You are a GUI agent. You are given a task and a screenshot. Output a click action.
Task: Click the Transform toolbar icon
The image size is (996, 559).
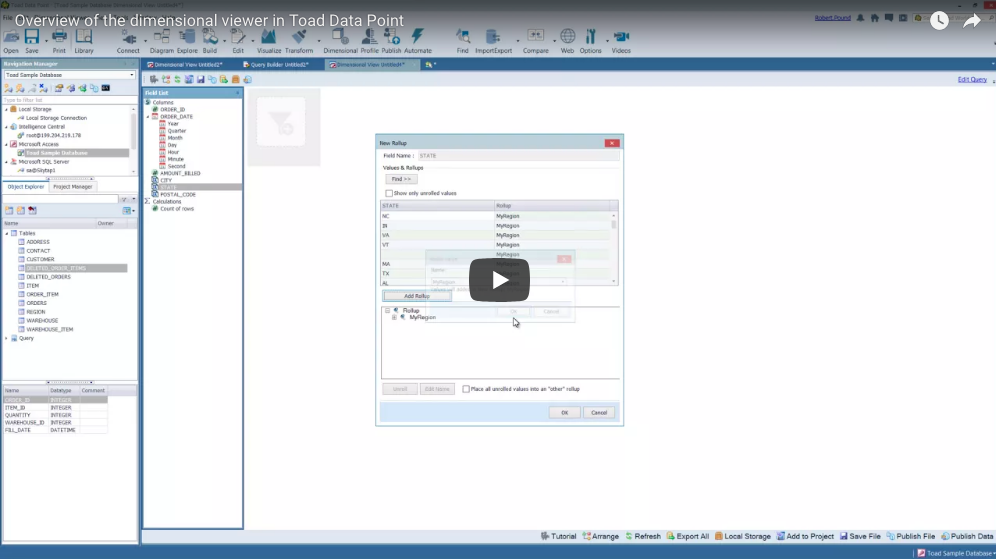tap(299, 40)
